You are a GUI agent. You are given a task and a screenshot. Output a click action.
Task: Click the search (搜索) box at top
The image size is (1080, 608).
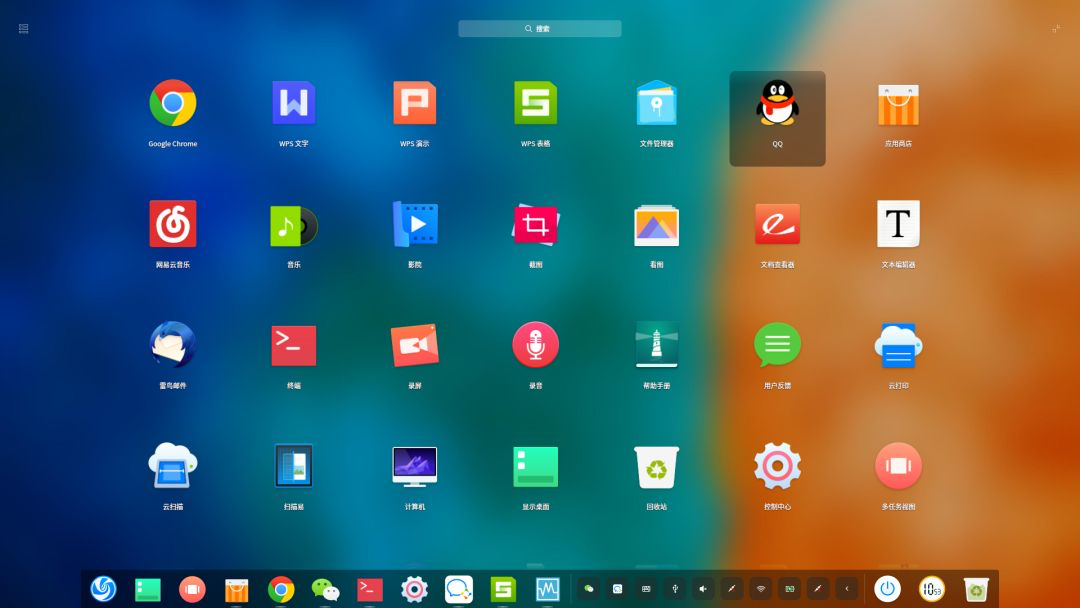click(x=539, y=28)
